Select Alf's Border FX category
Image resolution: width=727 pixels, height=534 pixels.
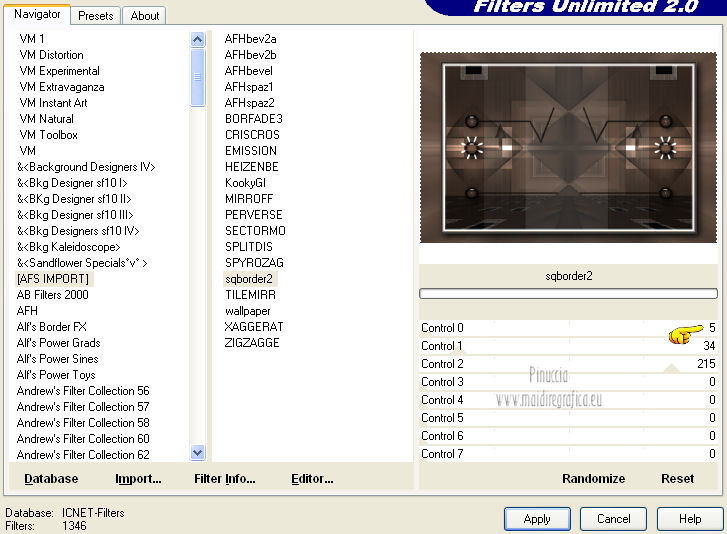coord(51,327)
